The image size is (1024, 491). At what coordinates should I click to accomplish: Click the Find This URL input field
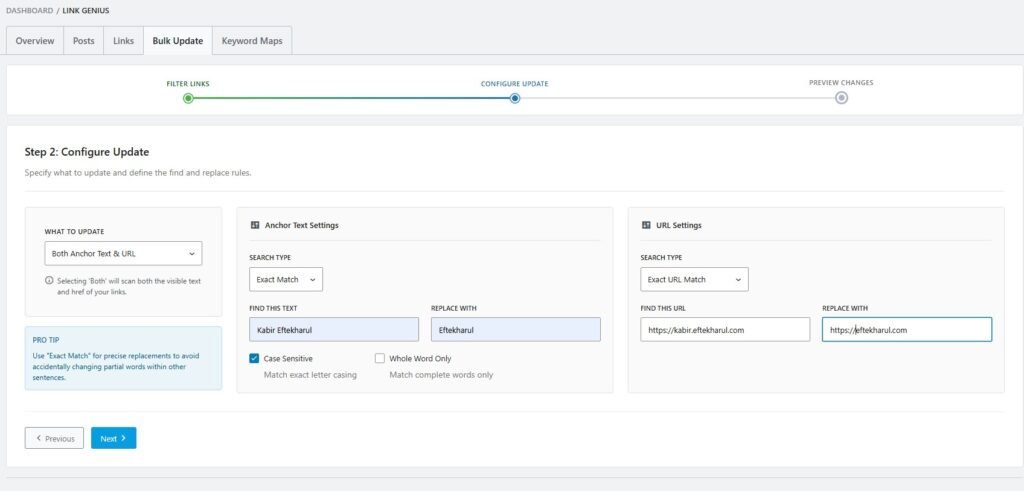click(x=725, y=330)
